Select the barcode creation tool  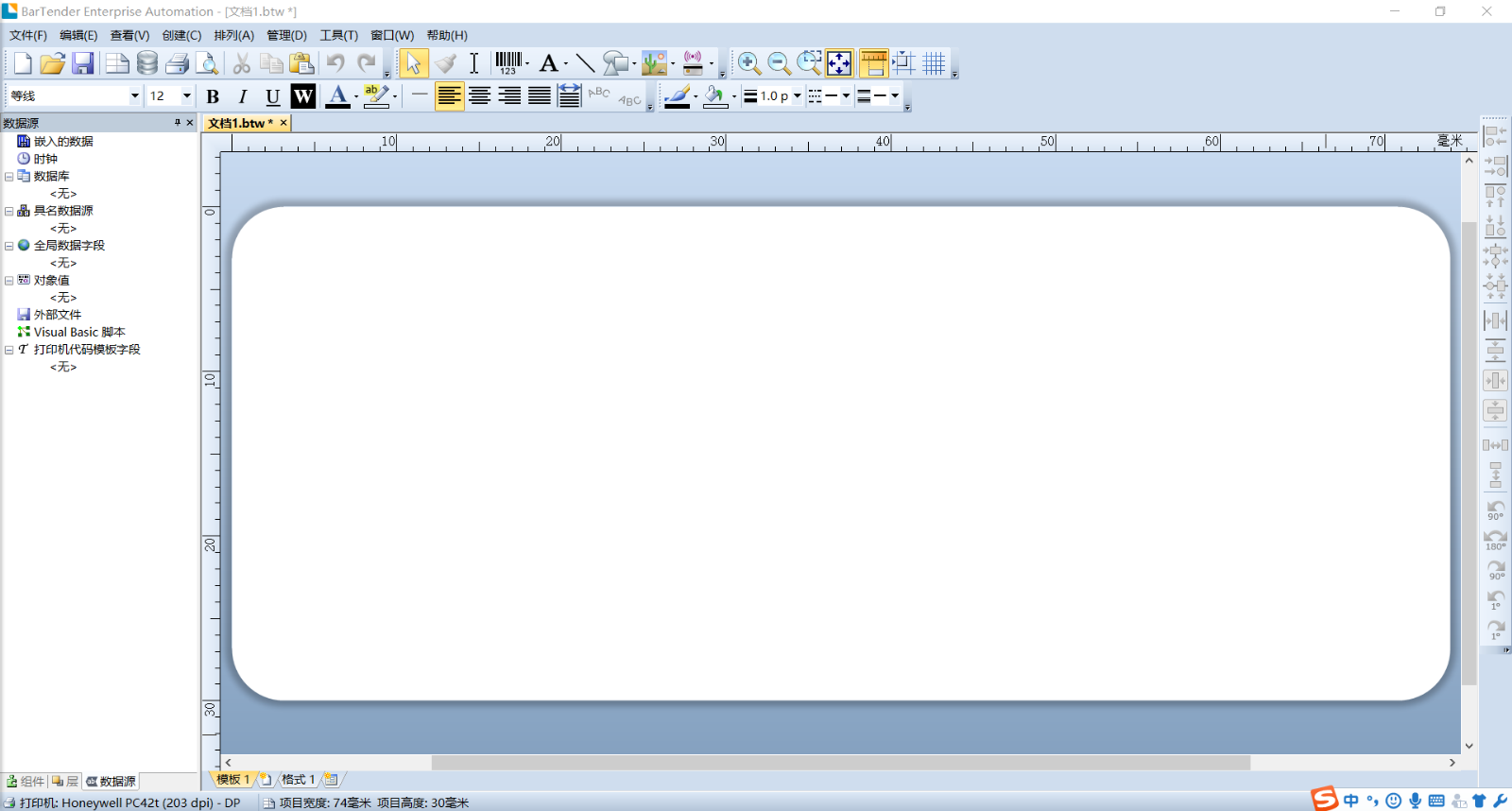508,63
